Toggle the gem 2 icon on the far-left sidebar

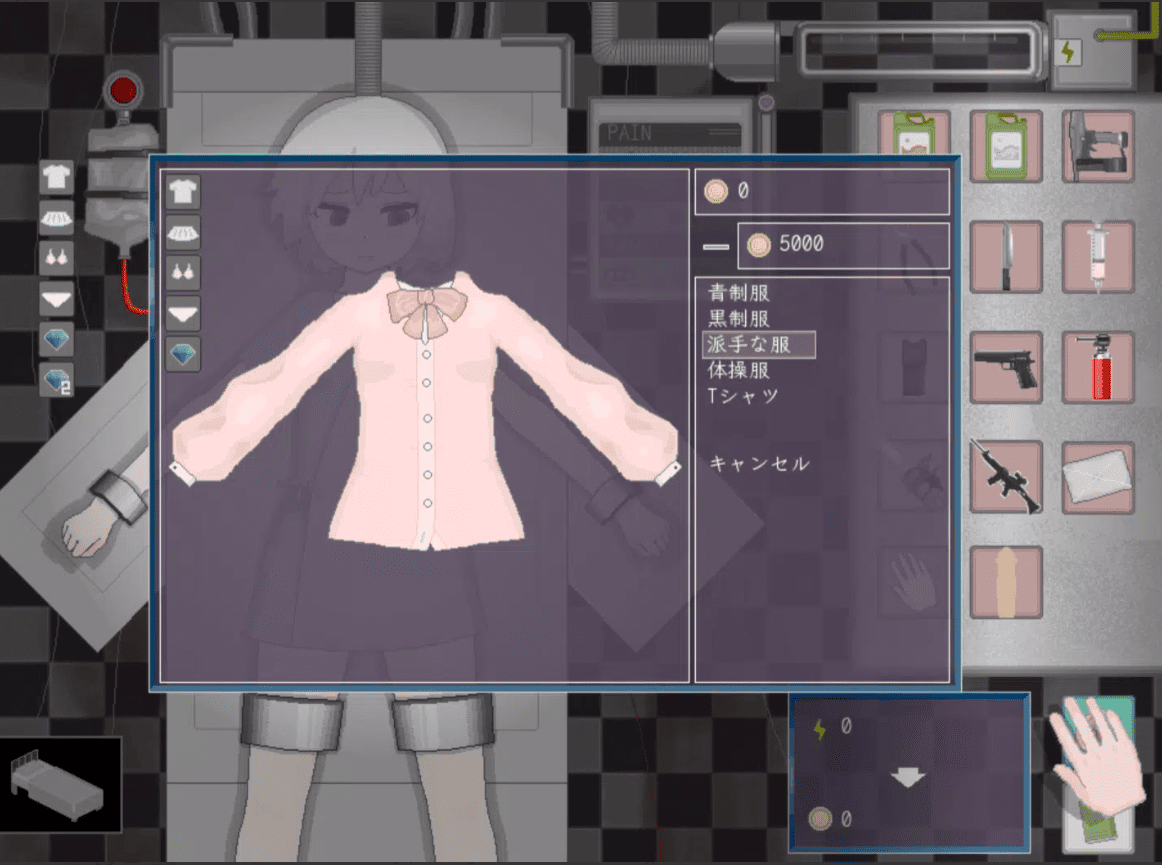coord(56,380)
